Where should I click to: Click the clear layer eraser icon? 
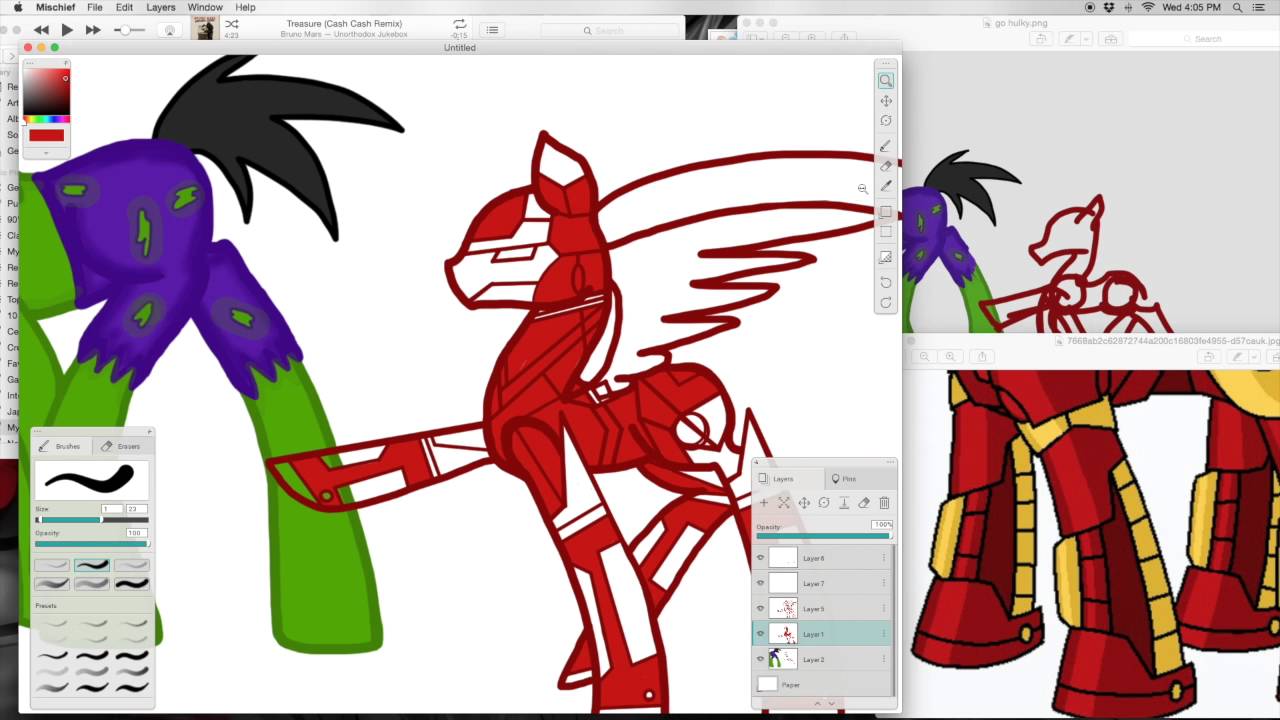pos(864,503)
